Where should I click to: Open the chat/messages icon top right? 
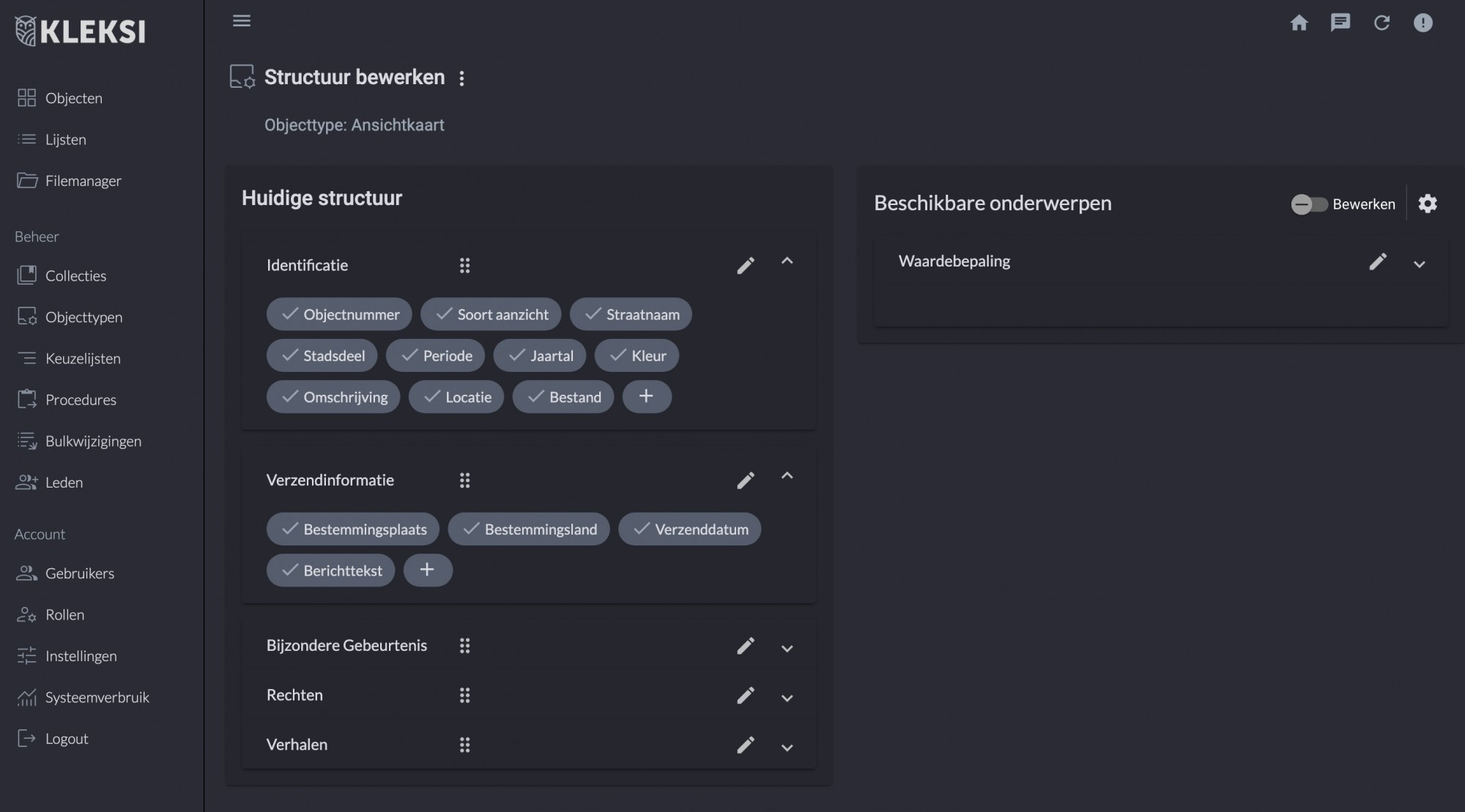pos(1340,23)
